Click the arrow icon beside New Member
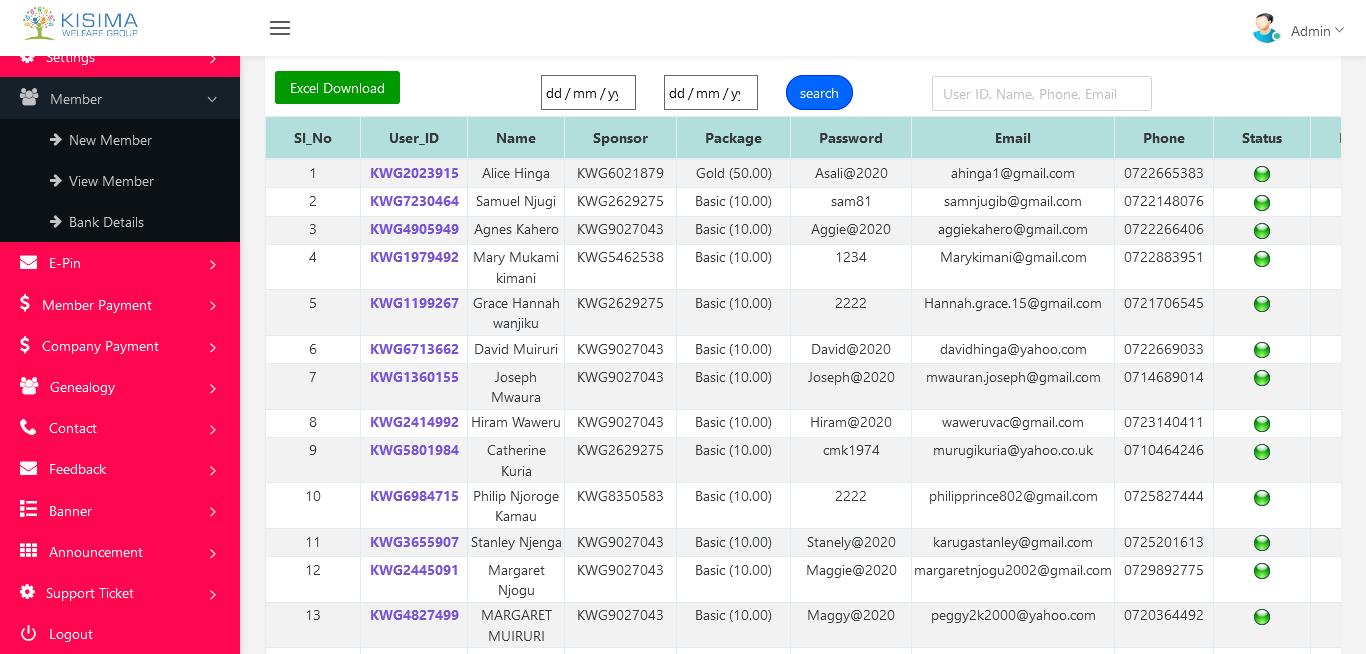Image resolution: width=1366 pixels, height=654 pixels. (56, 140)
